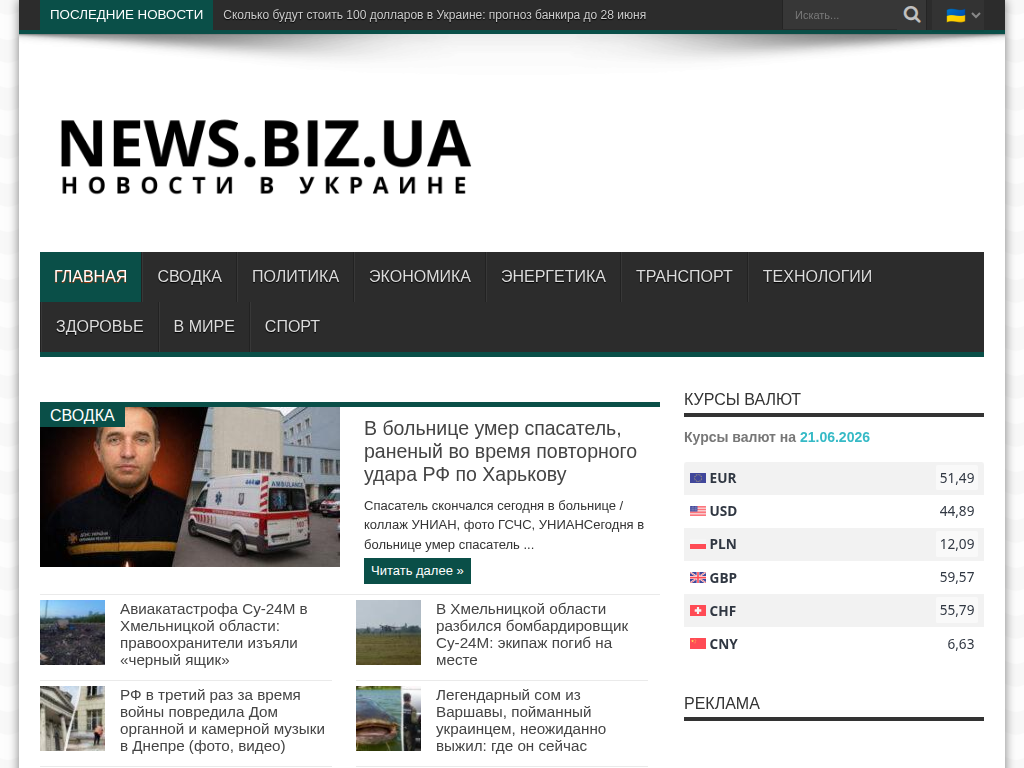
Task: Click the breaking news ticker about 100 dollars
Action: click(434, 15)
